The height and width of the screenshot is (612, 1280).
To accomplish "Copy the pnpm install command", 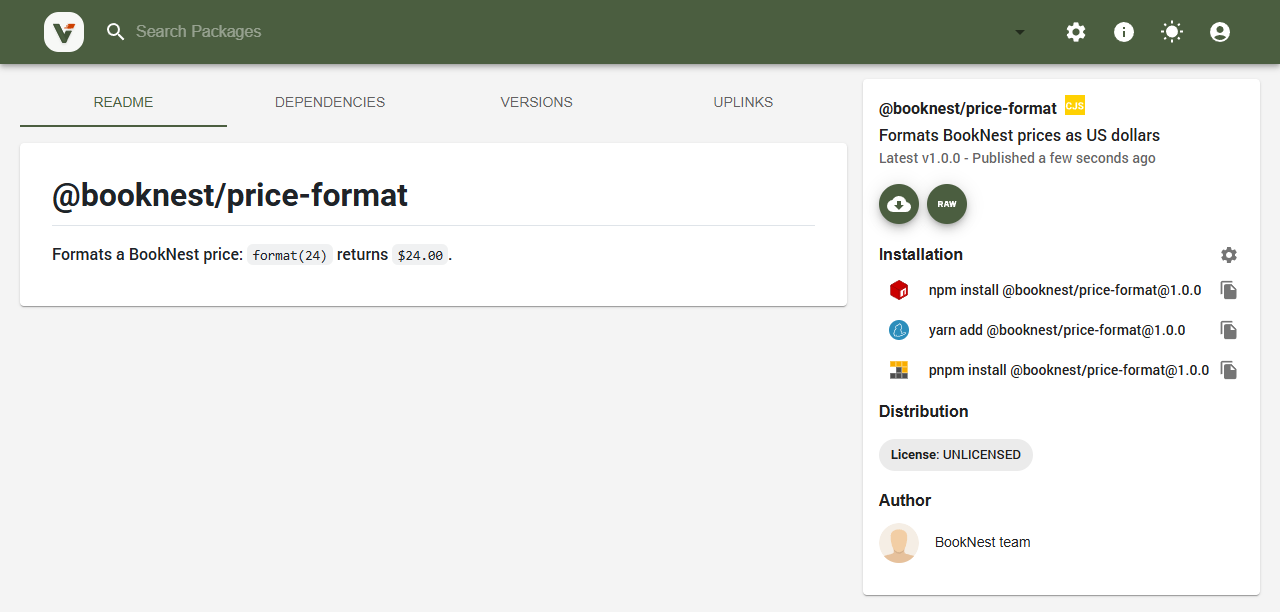I will [1229, 370].
